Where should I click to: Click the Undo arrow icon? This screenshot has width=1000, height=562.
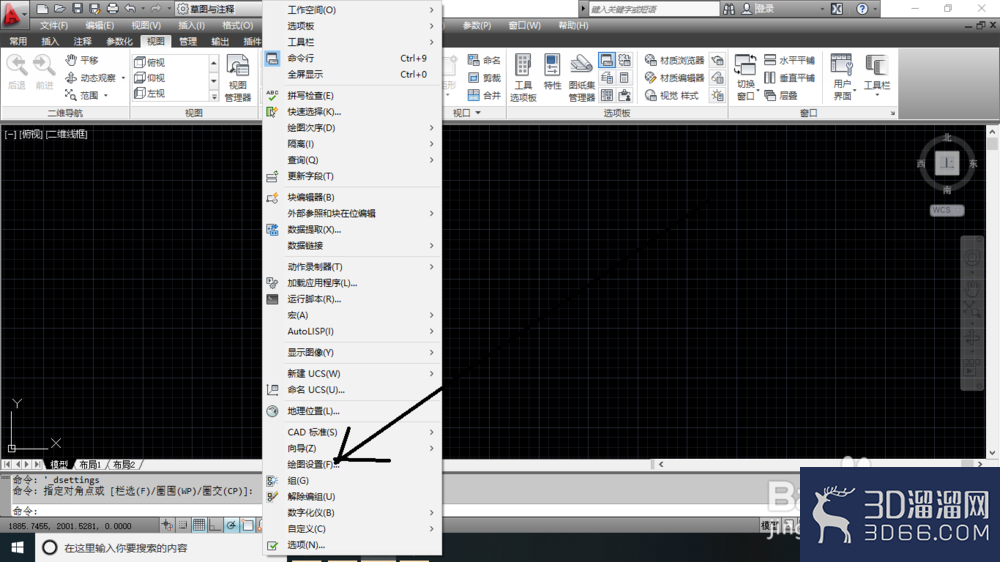pos(130,9)
